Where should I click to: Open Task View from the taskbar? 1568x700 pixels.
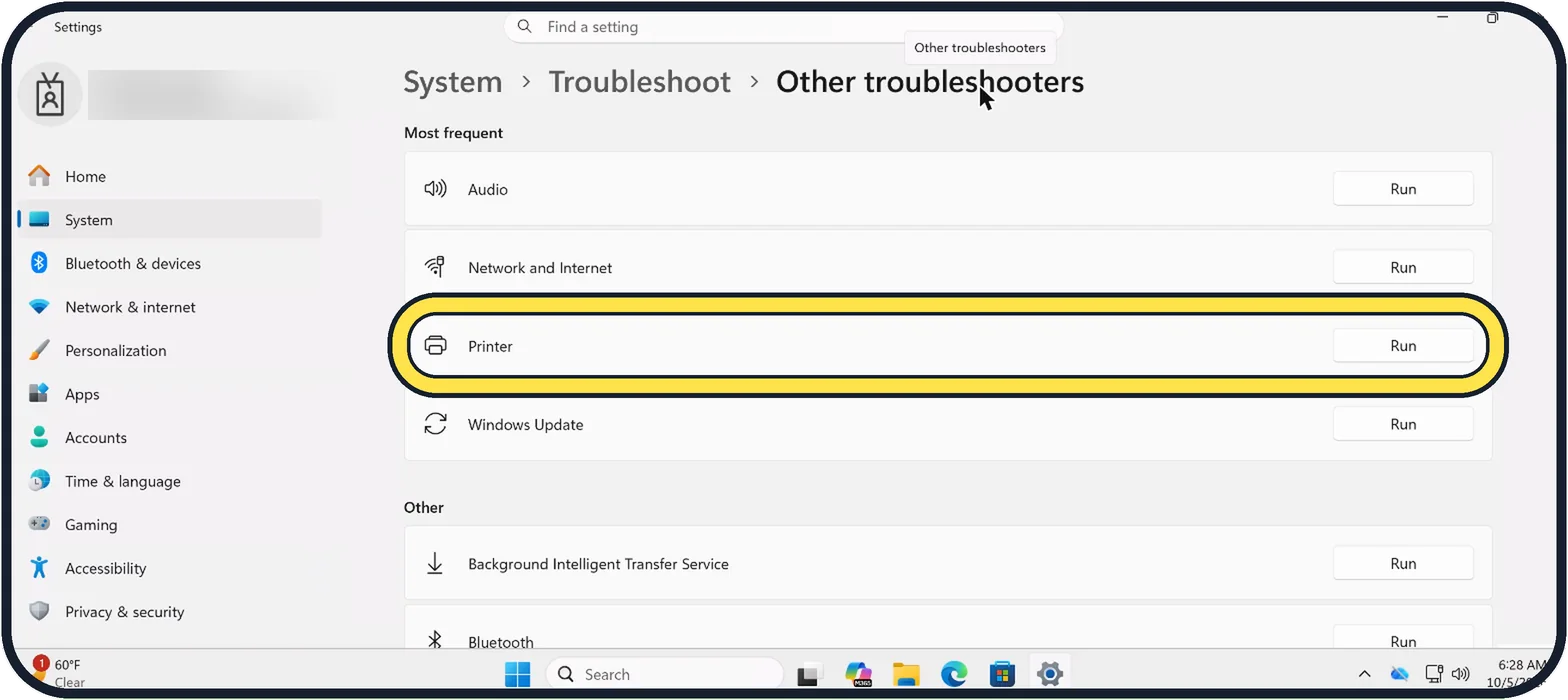point(809,675)
